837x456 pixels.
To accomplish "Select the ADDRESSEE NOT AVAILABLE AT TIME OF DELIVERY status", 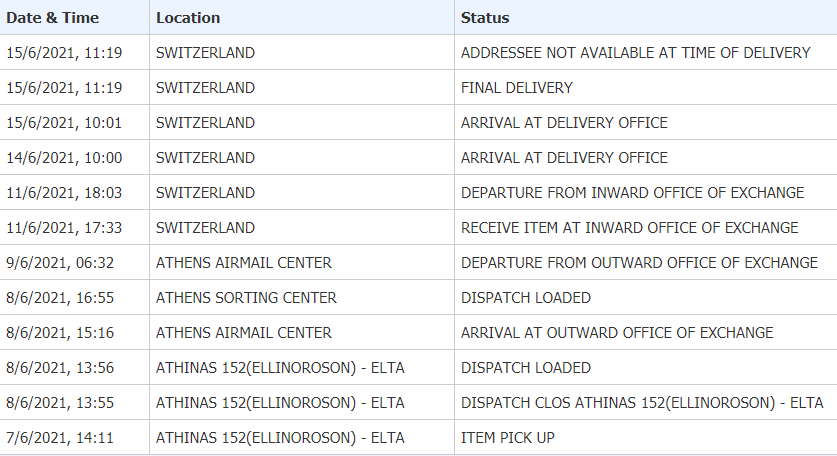I will click(x=635, y=53).
